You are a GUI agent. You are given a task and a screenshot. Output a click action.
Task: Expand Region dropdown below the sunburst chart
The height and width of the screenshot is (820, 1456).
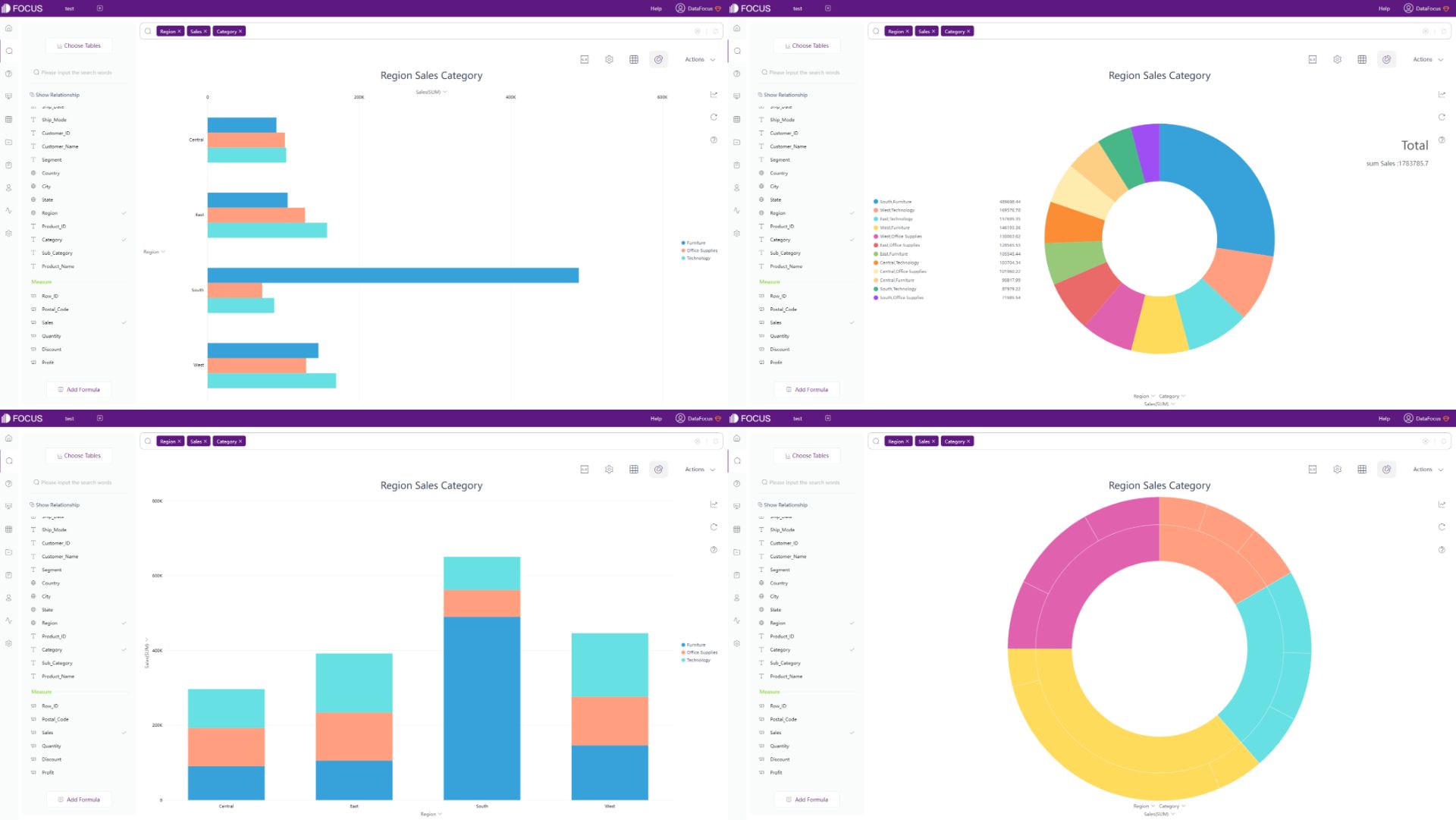(1144, 806)
